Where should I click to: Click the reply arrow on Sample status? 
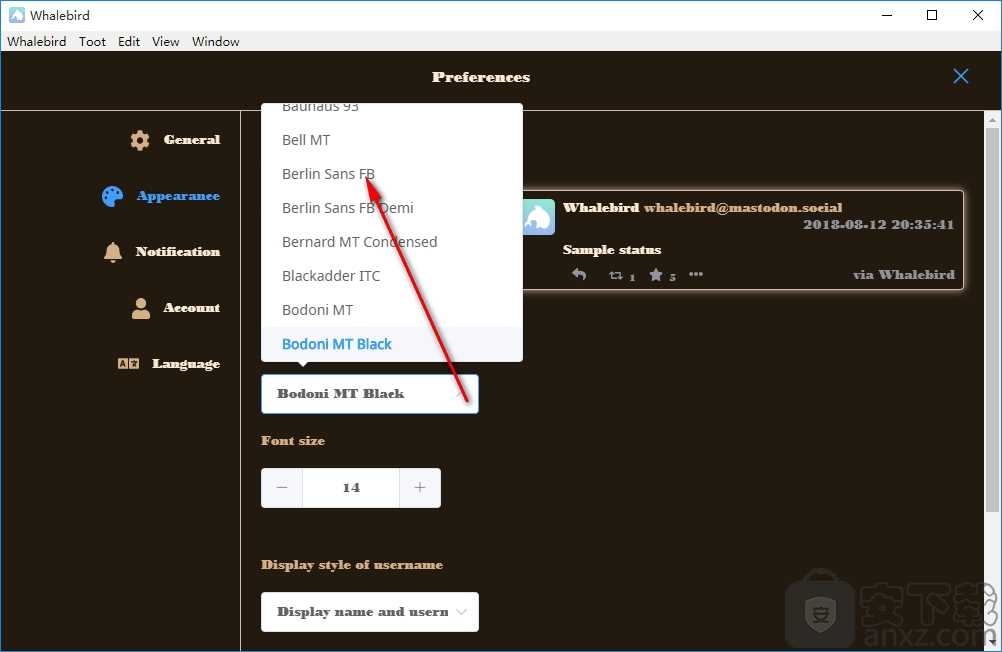point(579,274)
